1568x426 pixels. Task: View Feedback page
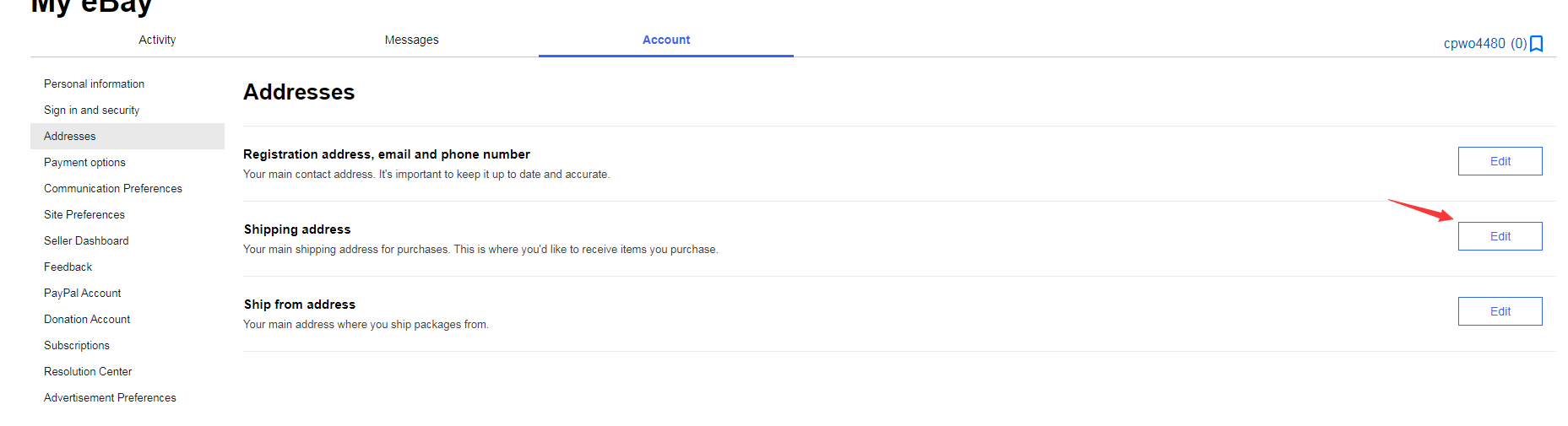(x=68, y=267)
